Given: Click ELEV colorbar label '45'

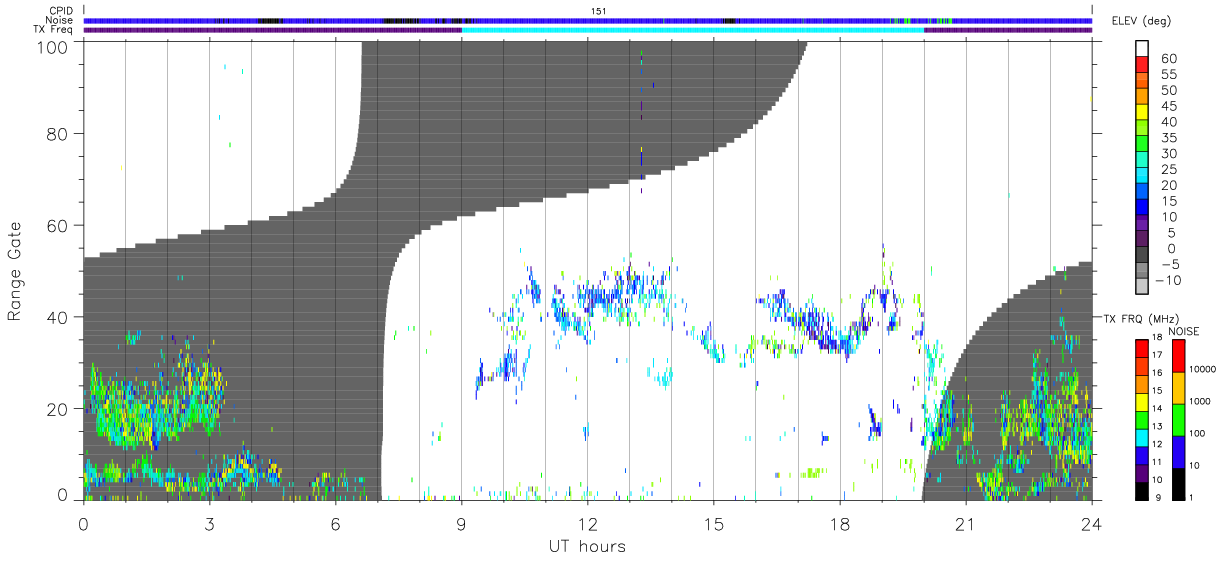Looking at the screenshot, I should click(x=1168, y=106).
